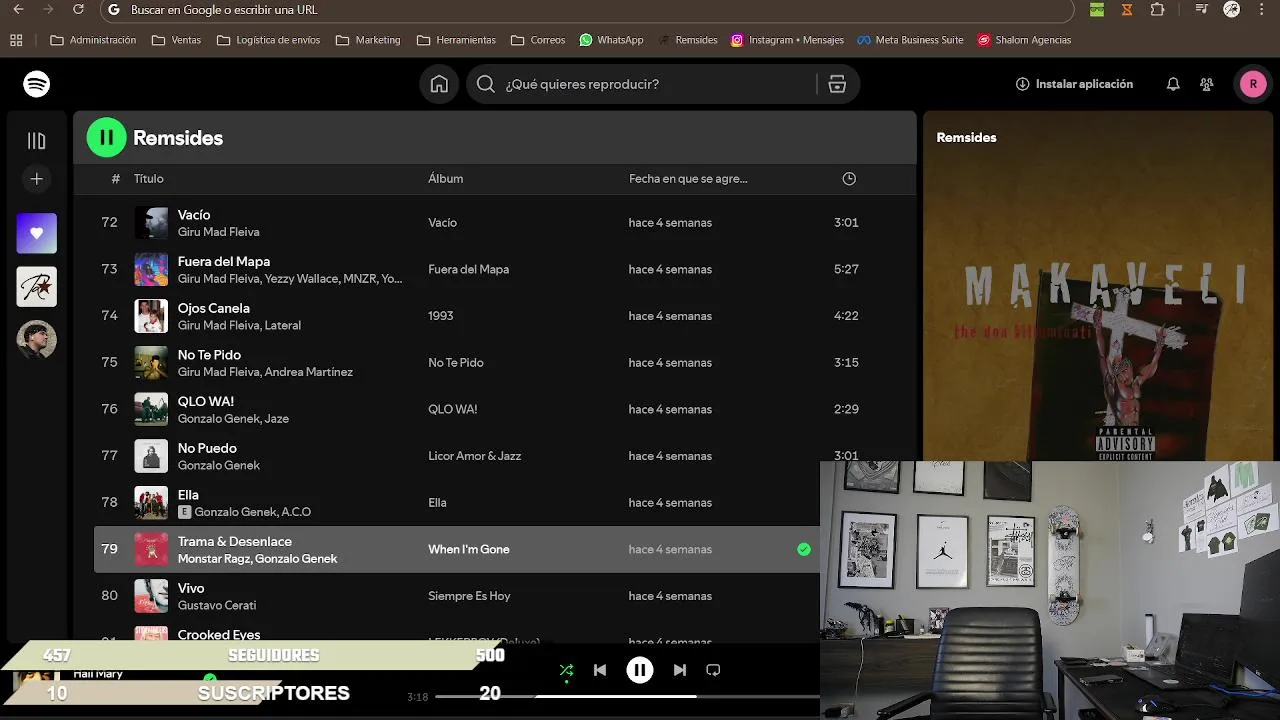Go to Spotify home
The width and height of the screenshot is (1280, 720).
click(439, 84)
